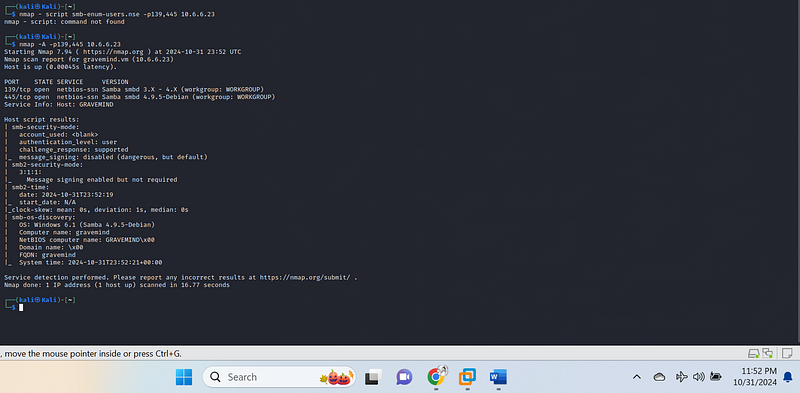Click 'Nmap scan report for gravemind.vm' line
This screenshot has height=393, width=800.
(89, 59)
